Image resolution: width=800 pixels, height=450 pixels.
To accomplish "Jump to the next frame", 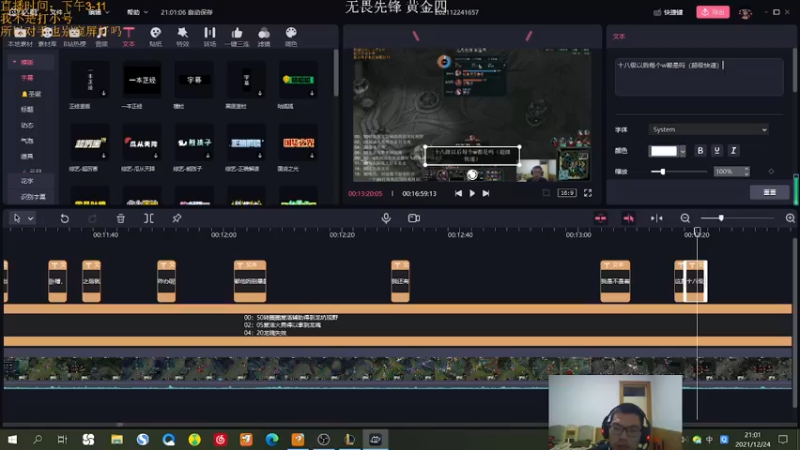I will [x=486, y=193].
